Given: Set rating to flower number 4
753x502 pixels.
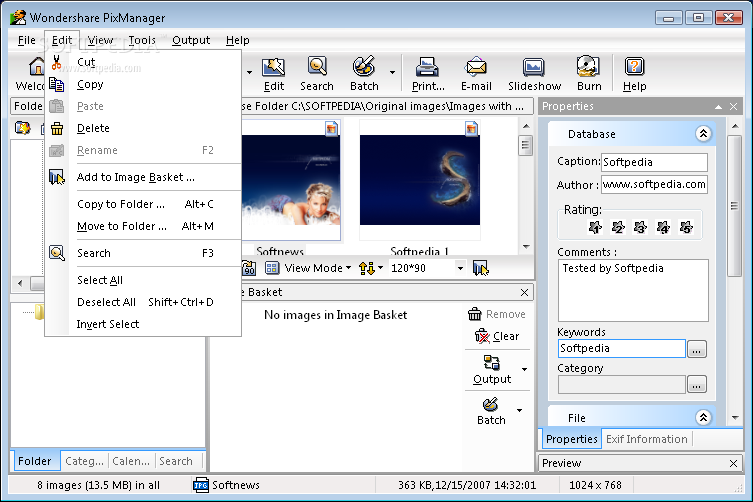Looking at the screenshot, I should click(x=663, y=227).
